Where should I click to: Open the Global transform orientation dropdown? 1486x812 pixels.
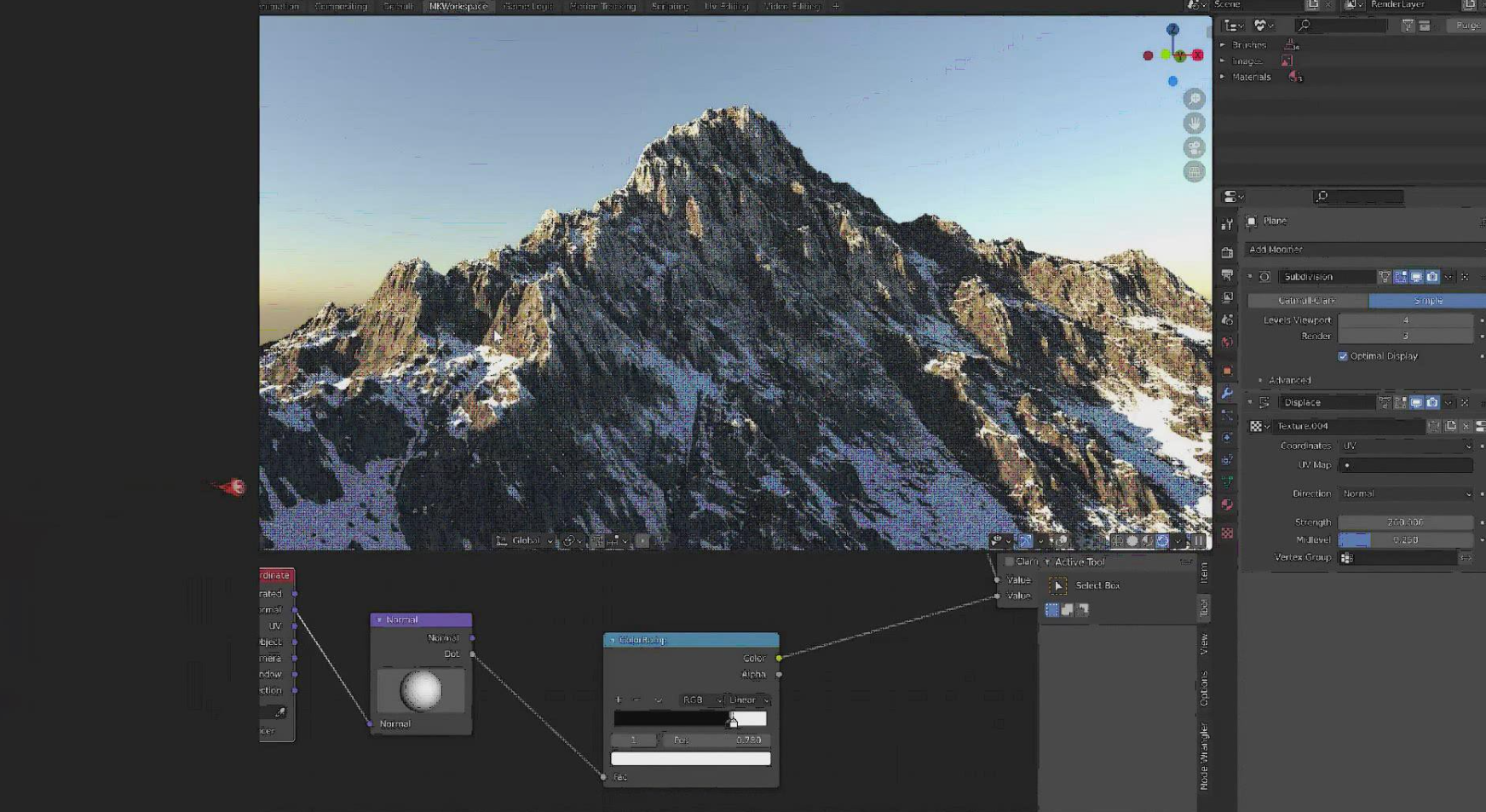point(525,541)
